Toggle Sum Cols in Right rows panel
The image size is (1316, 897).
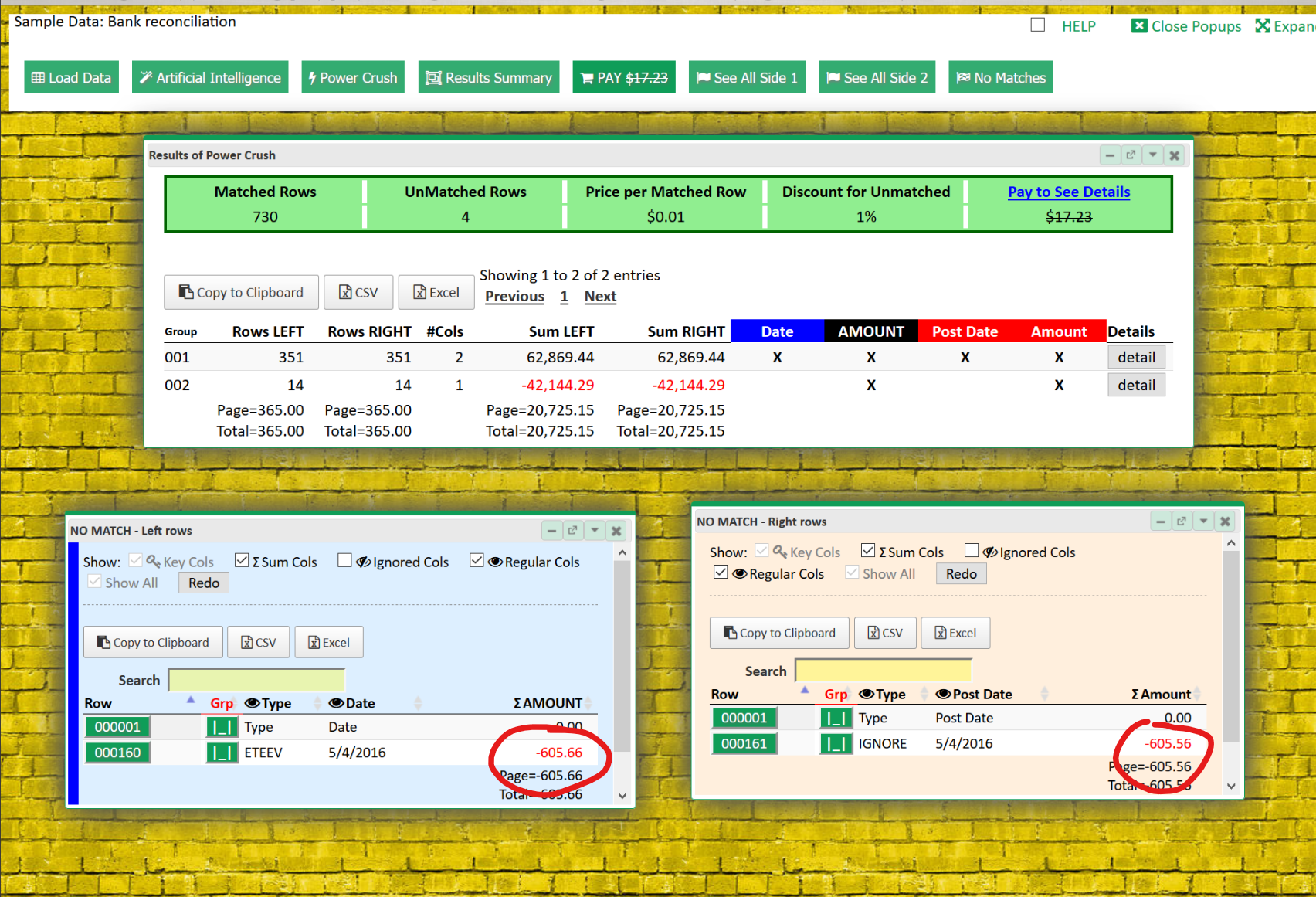point(868,551)
